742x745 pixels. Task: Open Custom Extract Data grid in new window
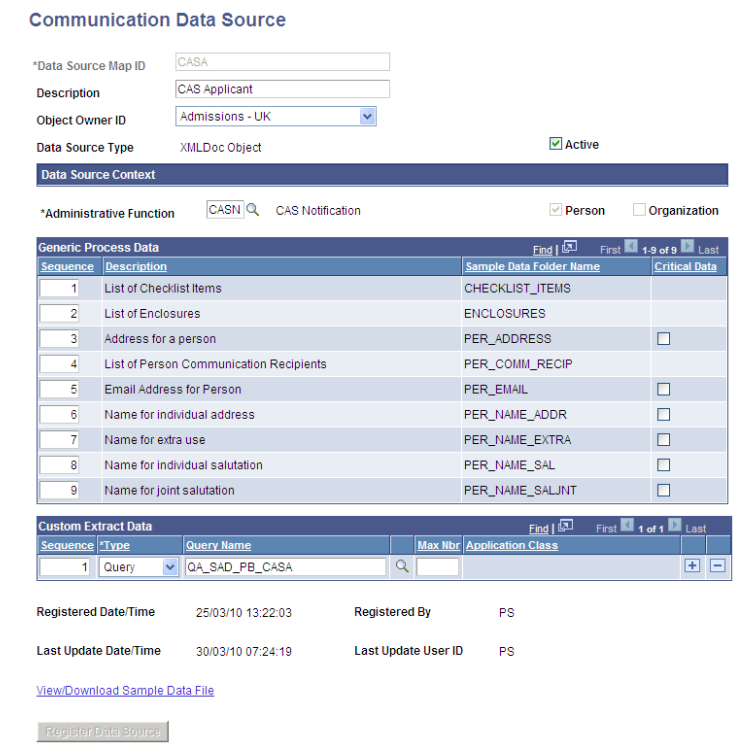(x=565, y=525)
